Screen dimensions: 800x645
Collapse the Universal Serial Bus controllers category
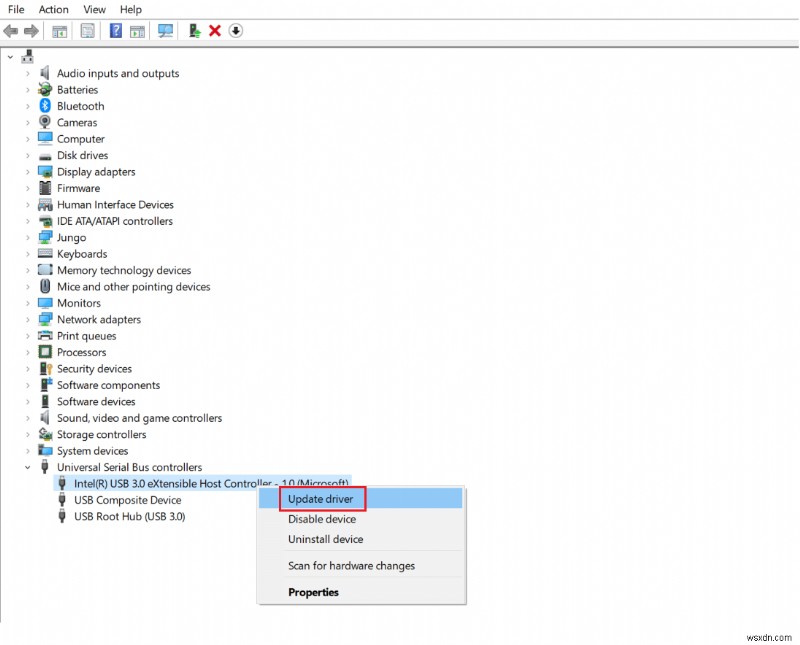27,467
